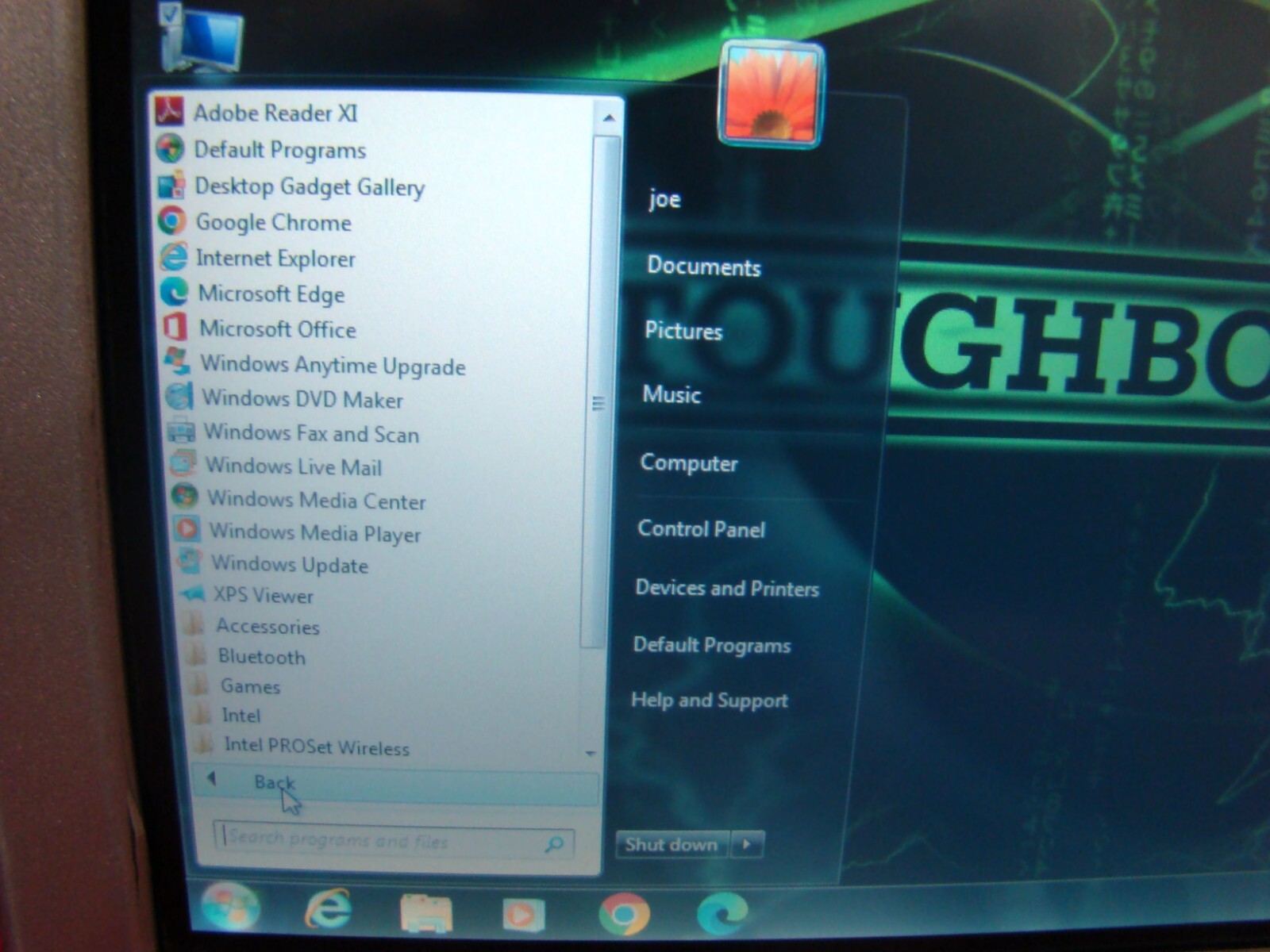Viewport: 1270px width, 952px height.
Task: Open Computer from Start menu
Action: 689,463
